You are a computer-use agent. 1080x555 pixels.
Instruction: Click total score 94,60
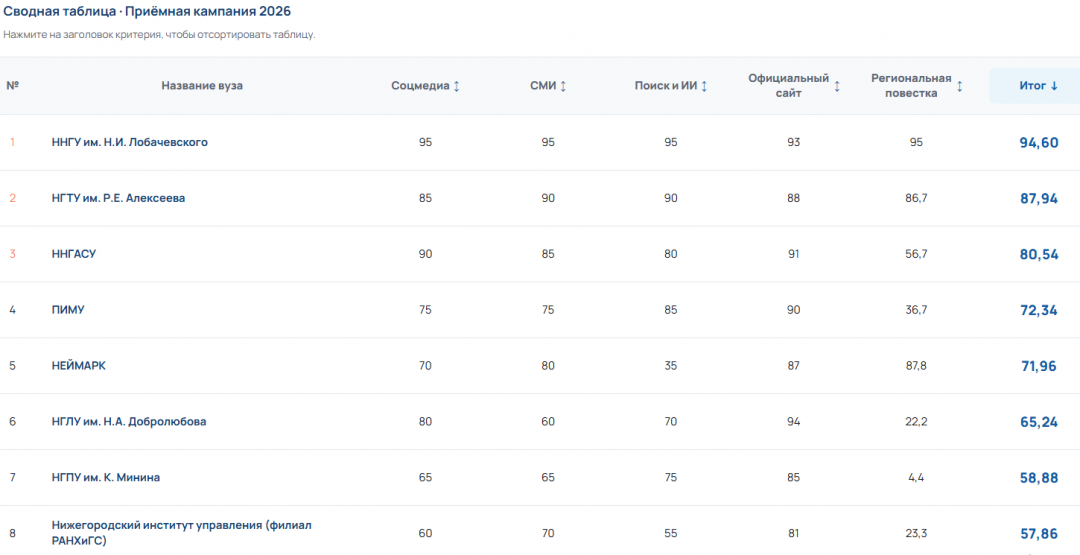pyautogui.click(x=1039, y=143)
